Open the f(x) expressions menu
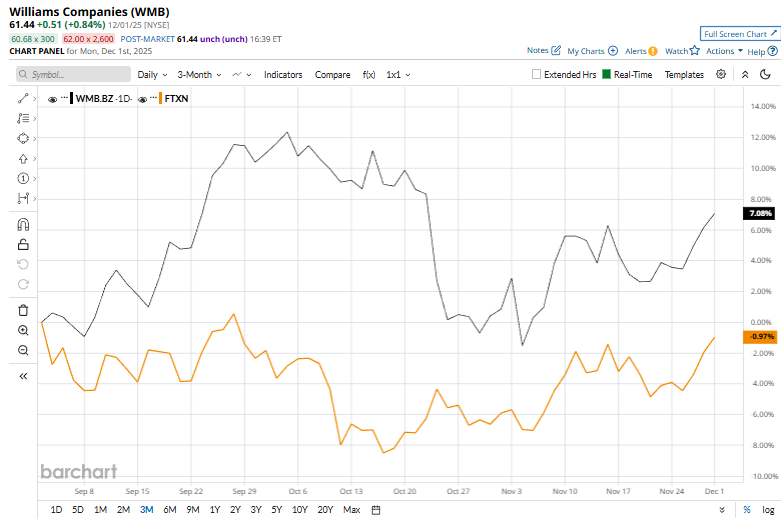781x522 pixels. 369,75
